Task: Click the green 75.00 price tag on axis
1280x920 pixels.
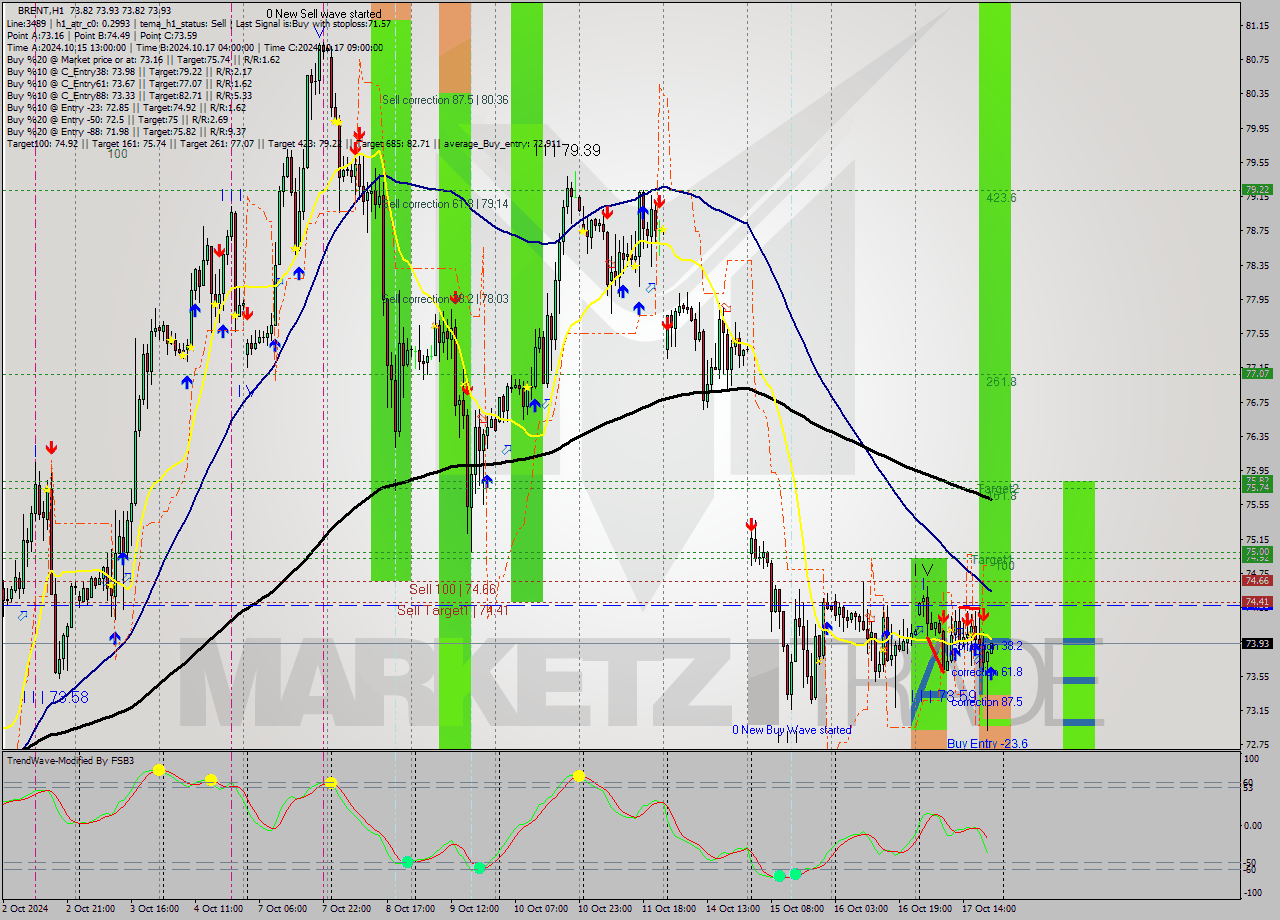Action: point(1256,552)
